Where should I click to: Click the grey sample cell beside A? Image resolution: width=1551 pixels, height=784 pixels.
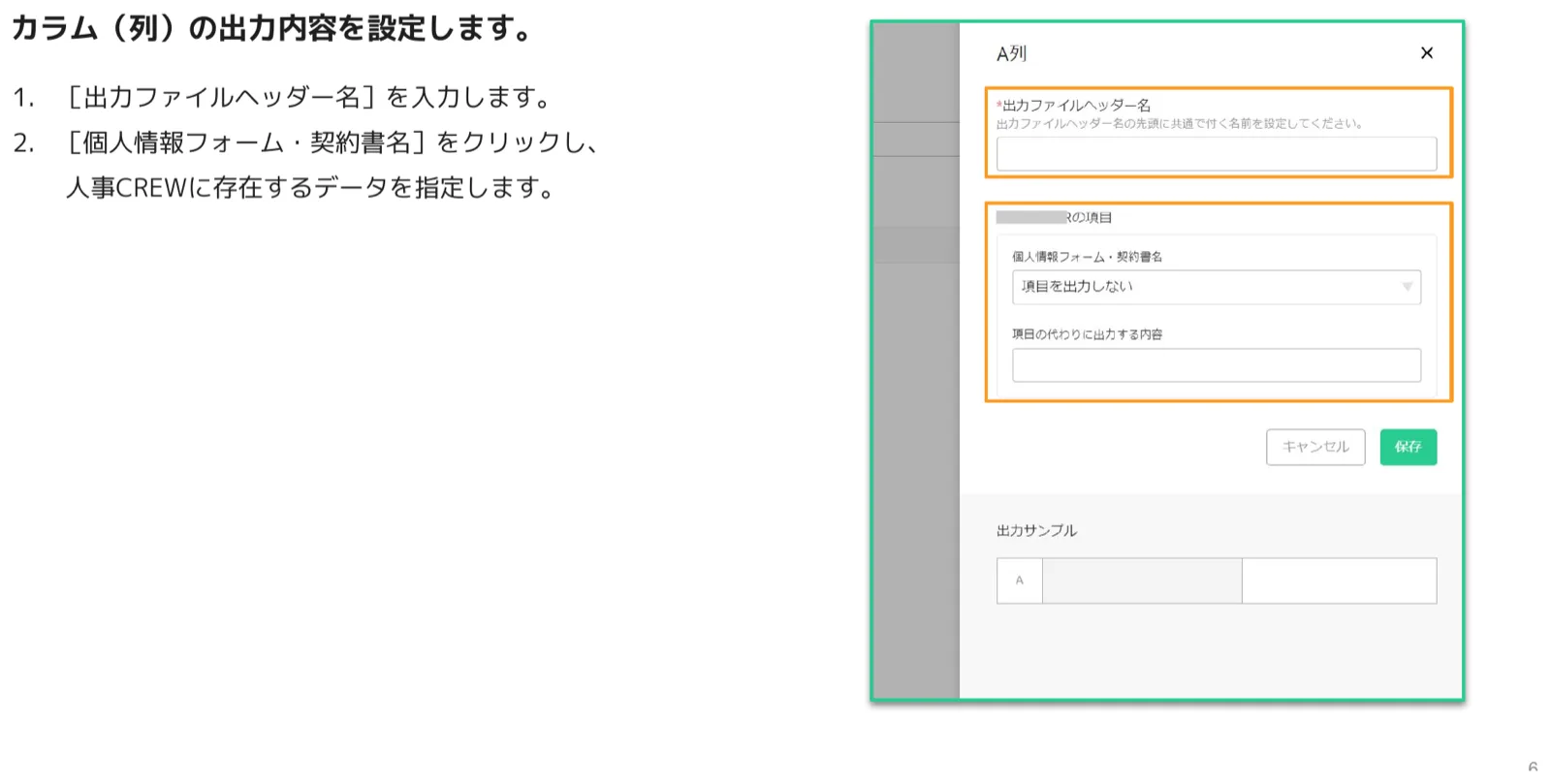coord(1142,580)
